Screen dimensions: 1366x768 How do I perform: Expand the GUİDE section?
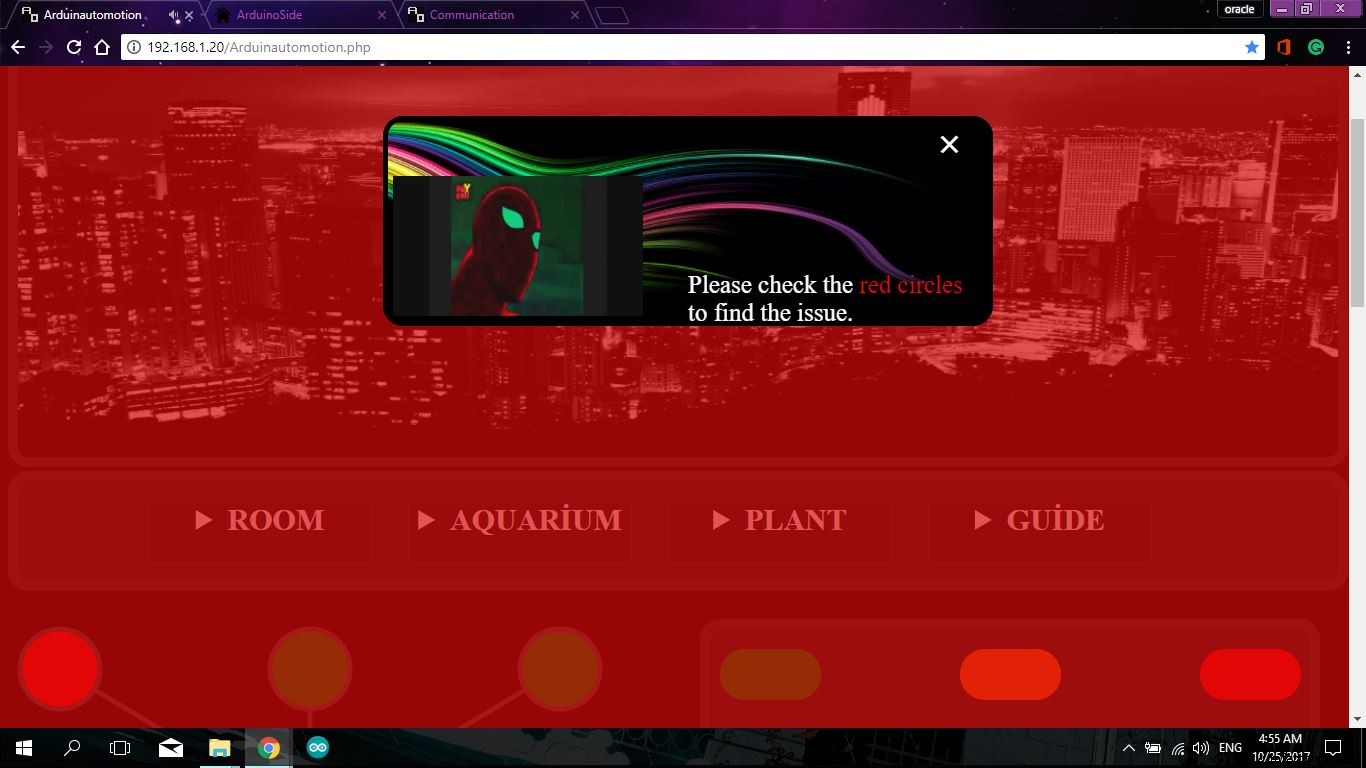click(1040, 520)
